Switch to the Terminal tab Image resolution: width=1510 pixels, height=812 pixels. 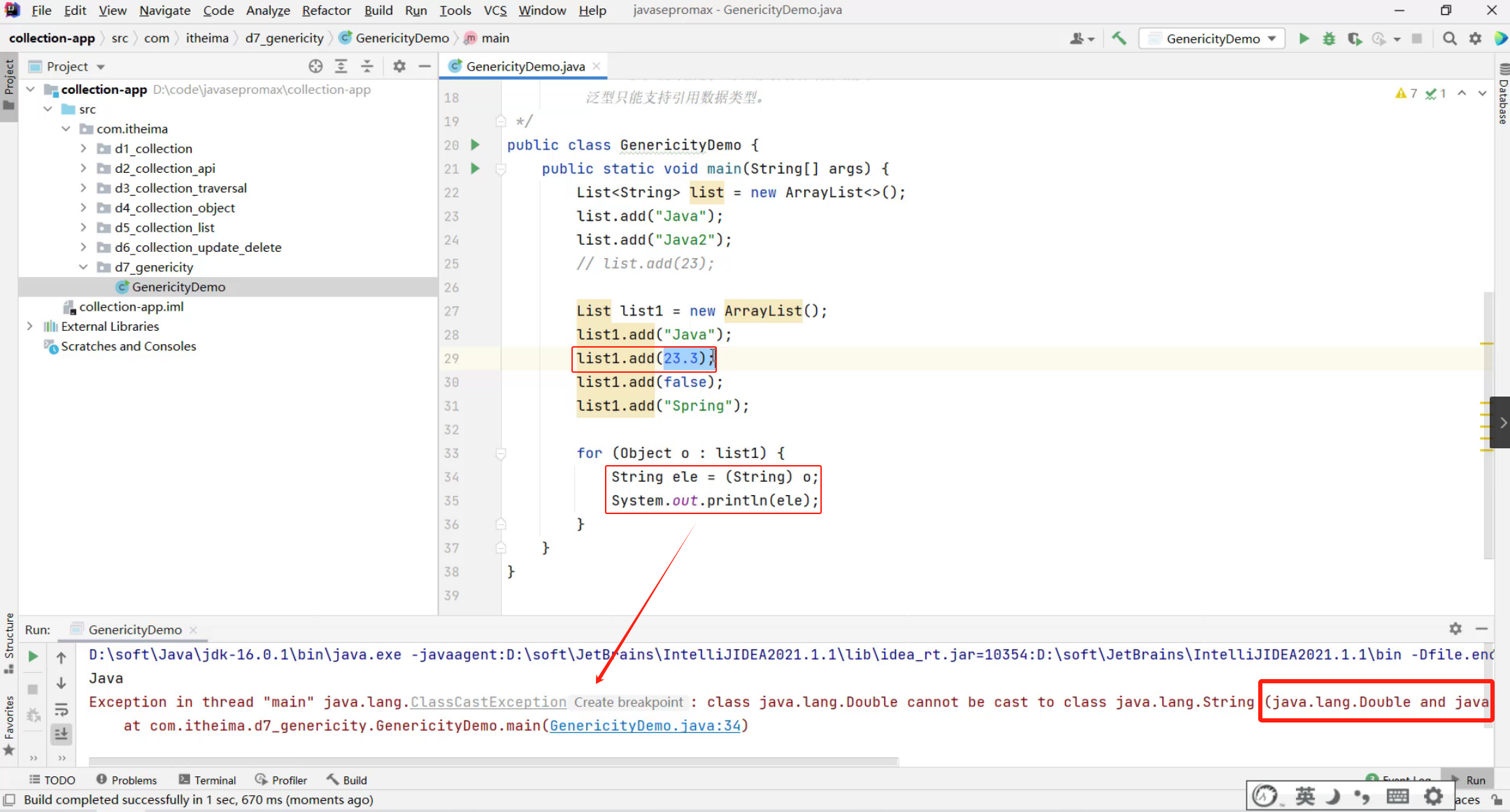[208, 780]
